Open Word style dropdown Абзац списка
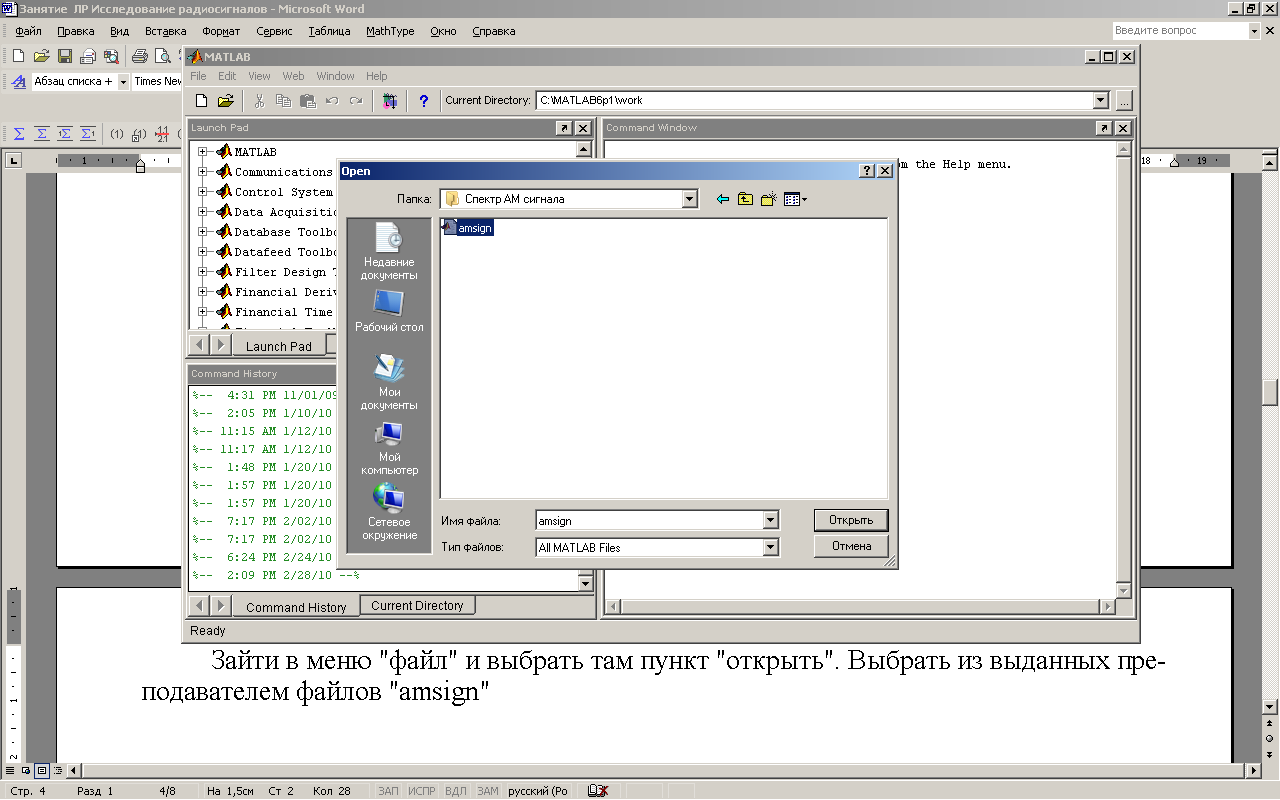The image size is (1280, 800). pos(124,82)
